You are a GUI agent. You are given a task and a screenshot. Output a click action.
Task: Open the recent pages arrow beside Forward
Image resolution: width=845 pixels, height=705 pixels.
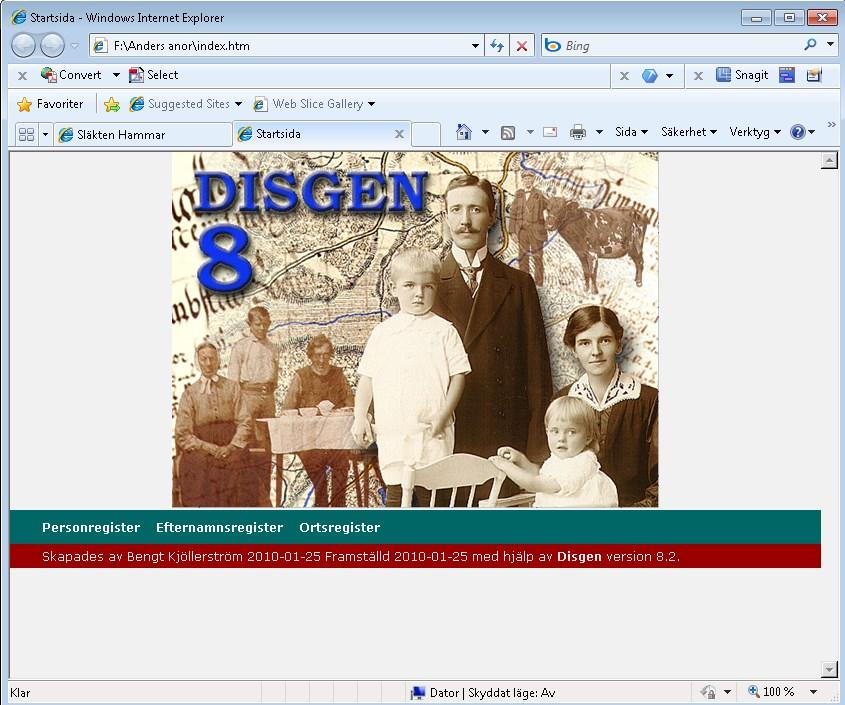(75, 46)
